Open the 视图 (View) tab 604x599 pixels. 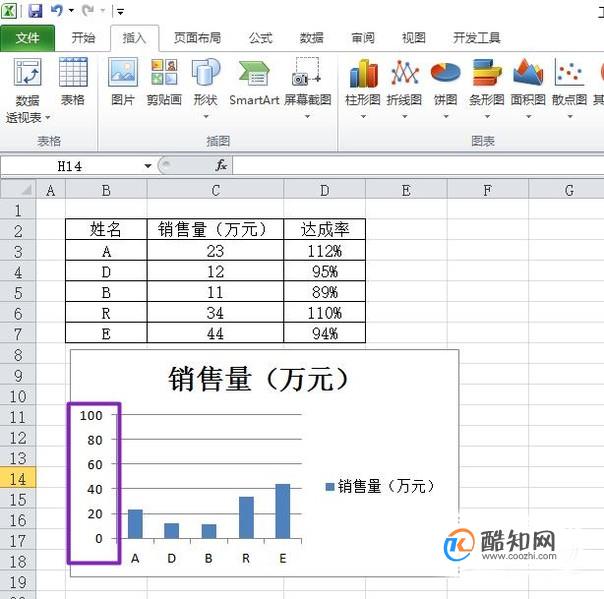tap(414, 38)
